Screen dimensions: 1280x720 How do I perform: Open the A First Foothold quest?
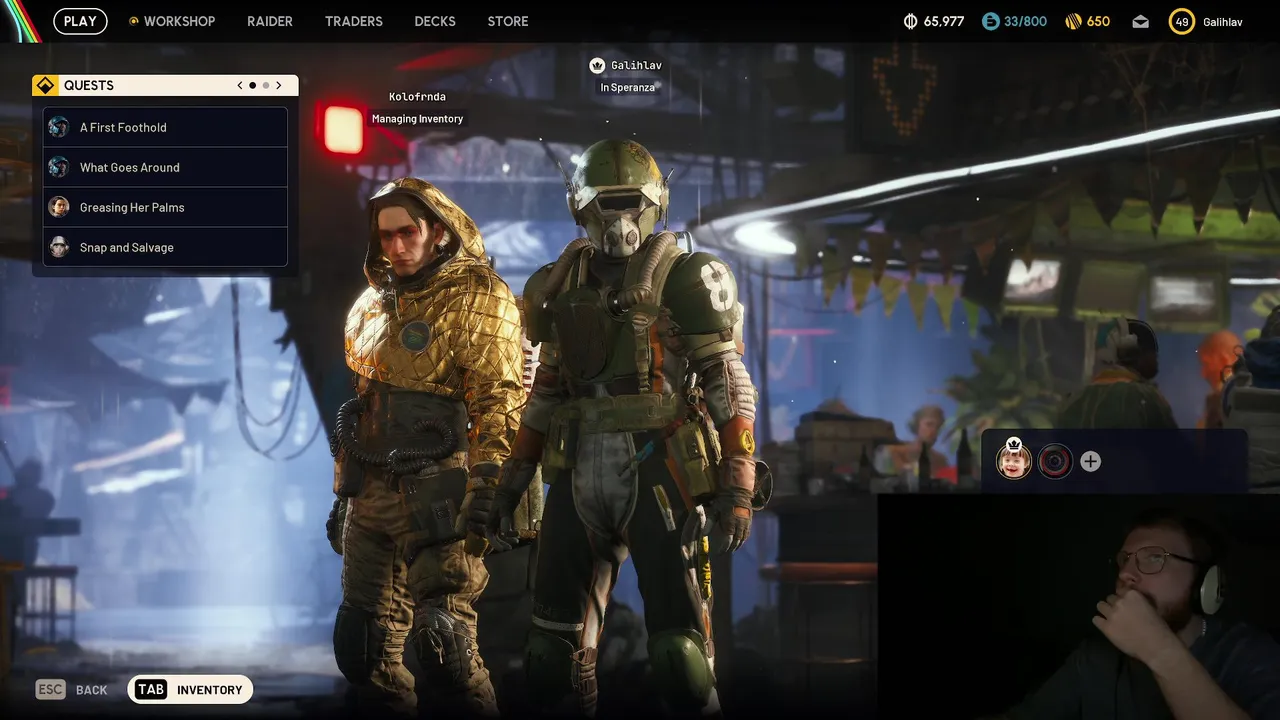[x=165, y=127]
